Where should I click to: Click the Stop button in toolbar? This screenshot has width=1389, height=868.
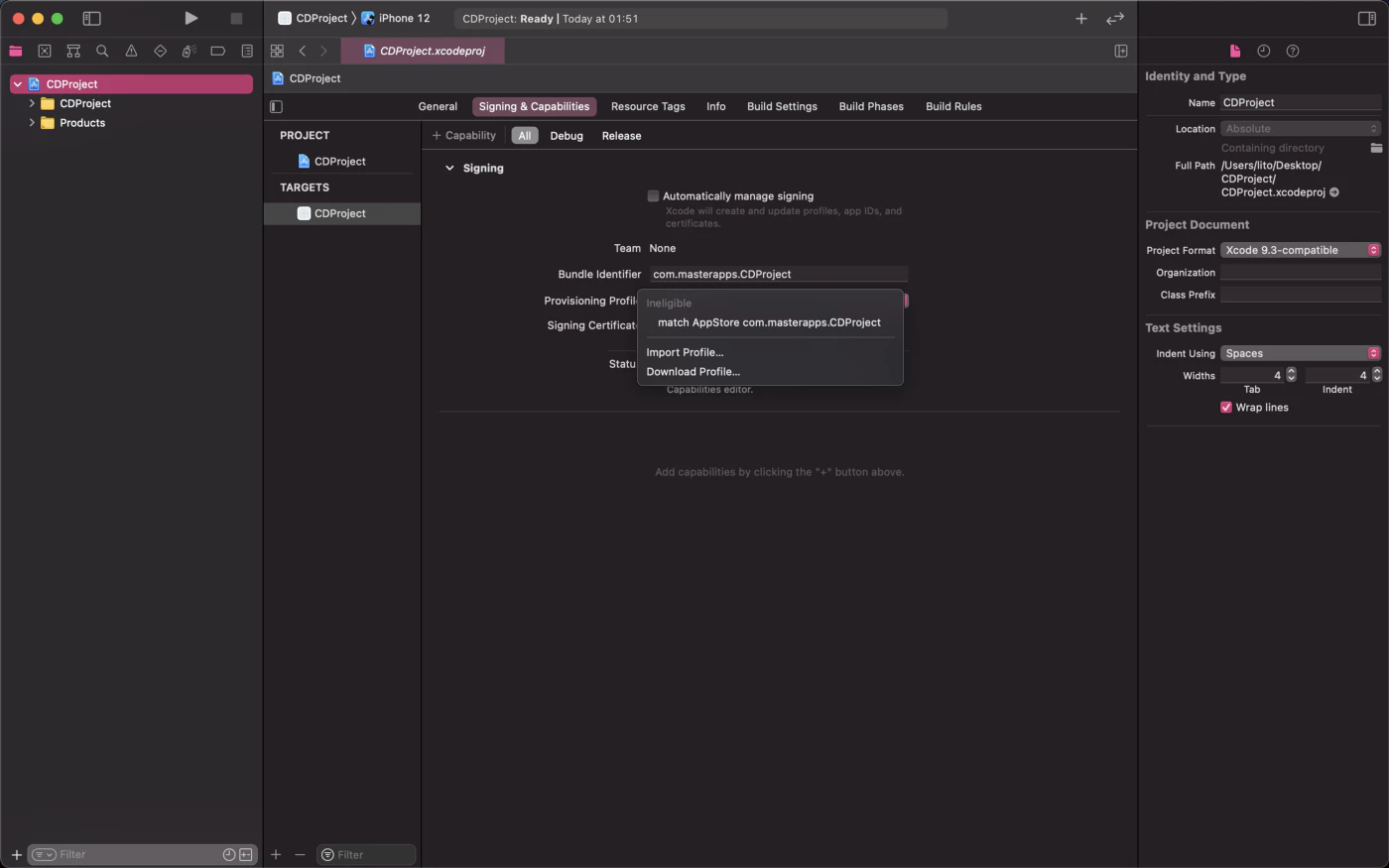pos(236,18)
